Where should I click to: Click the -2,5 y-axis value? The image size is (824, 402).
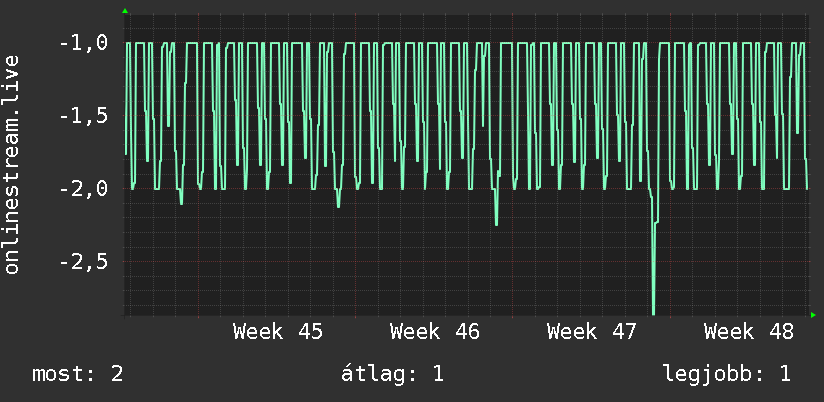(84, 262)
